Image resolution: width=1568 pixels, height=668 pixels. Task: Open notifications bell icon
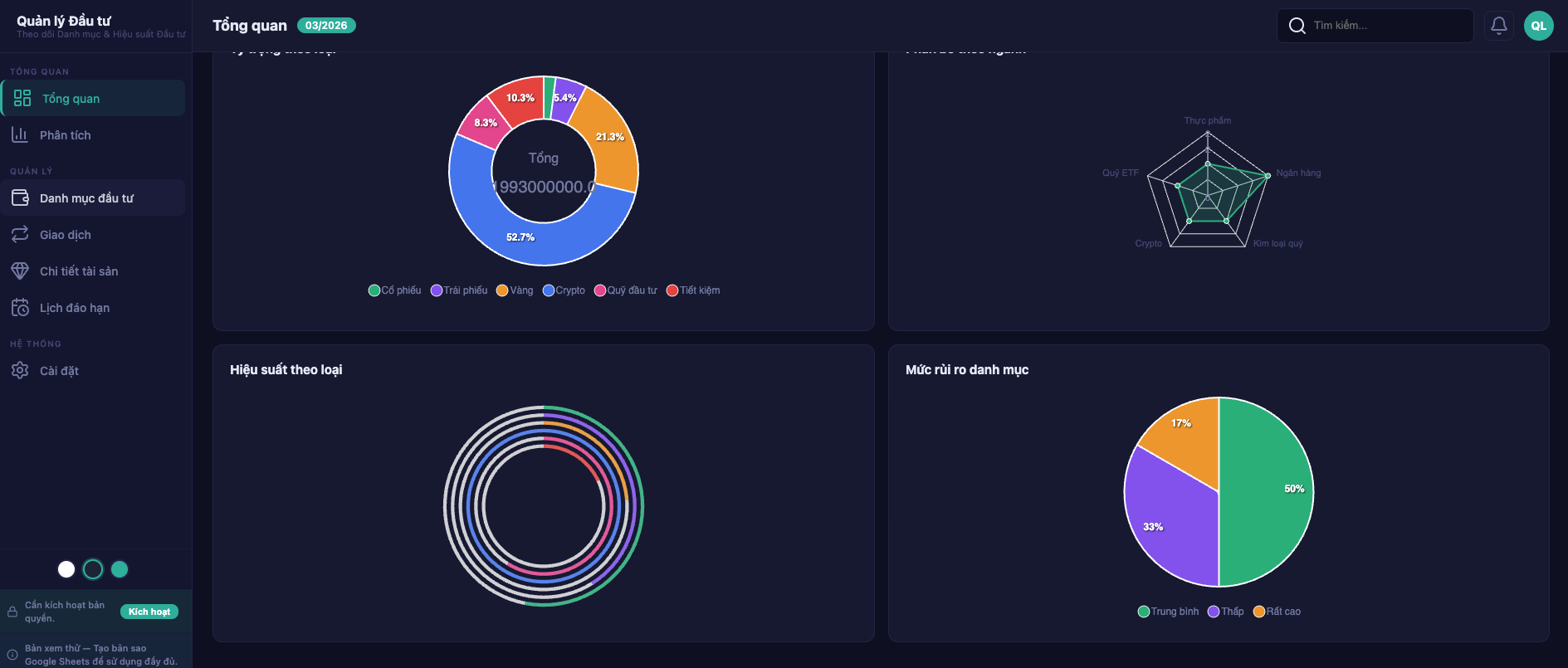coord(1498,26)
